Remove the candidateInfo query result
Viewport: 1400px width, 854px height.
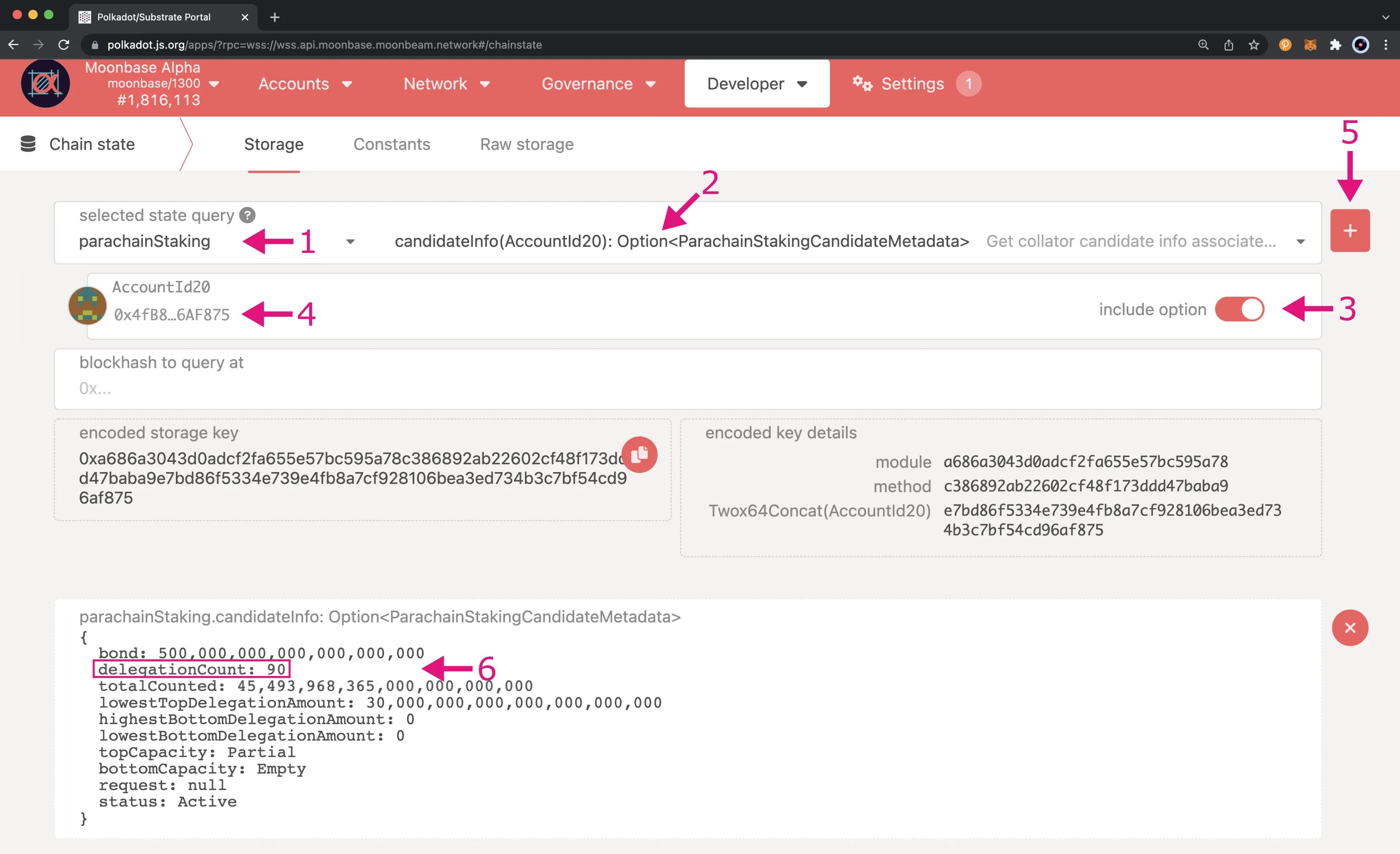[1349, 628]
